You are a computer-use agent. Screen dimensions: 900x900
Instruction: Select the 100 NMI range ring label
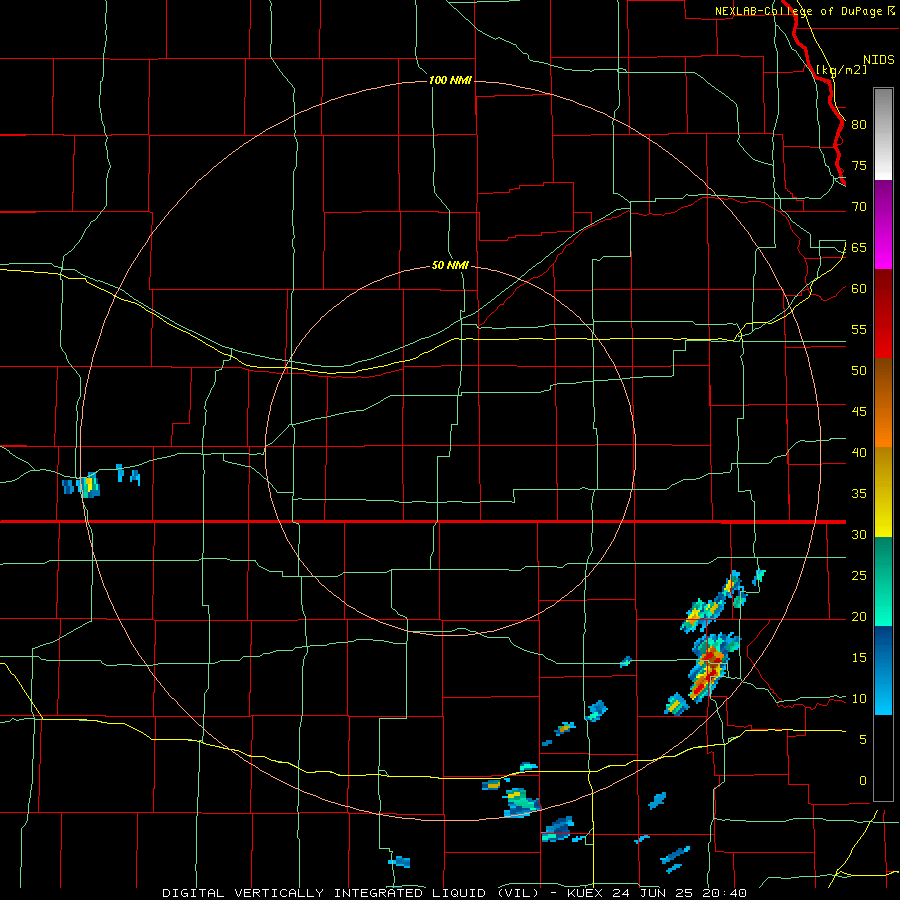pos(450,80)
